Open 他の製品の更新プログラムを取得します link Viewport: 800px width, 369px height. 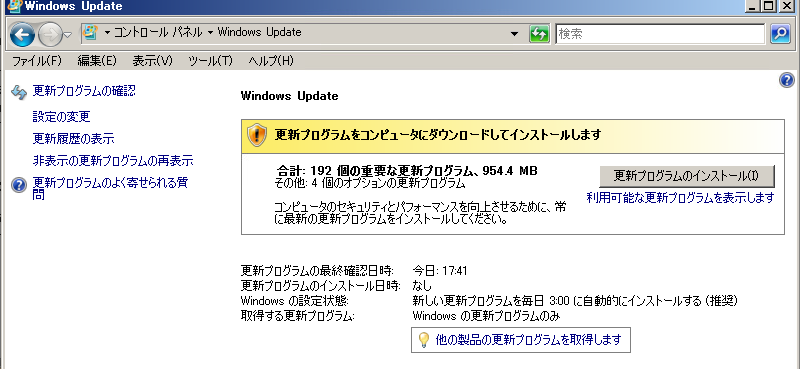tap(529, 339)
